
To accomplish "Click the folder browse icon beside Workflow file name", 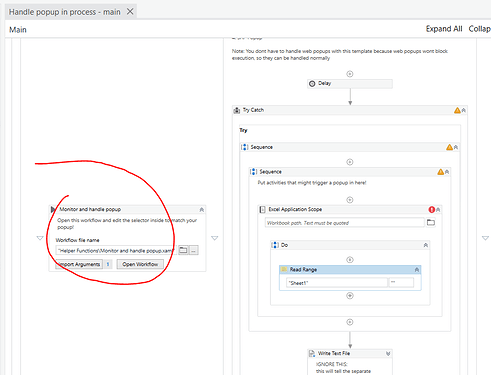I will [183, 250].
